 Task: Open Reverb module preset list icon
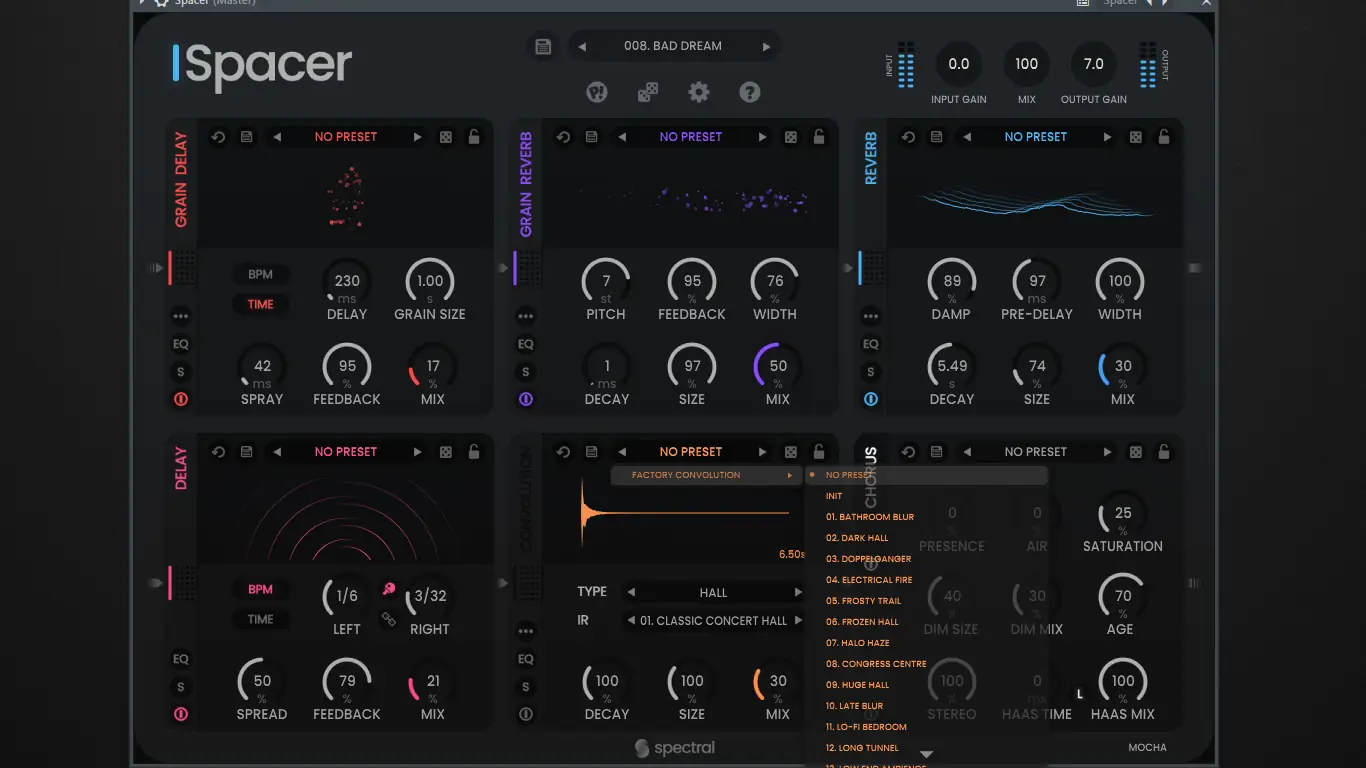[936, 137]
